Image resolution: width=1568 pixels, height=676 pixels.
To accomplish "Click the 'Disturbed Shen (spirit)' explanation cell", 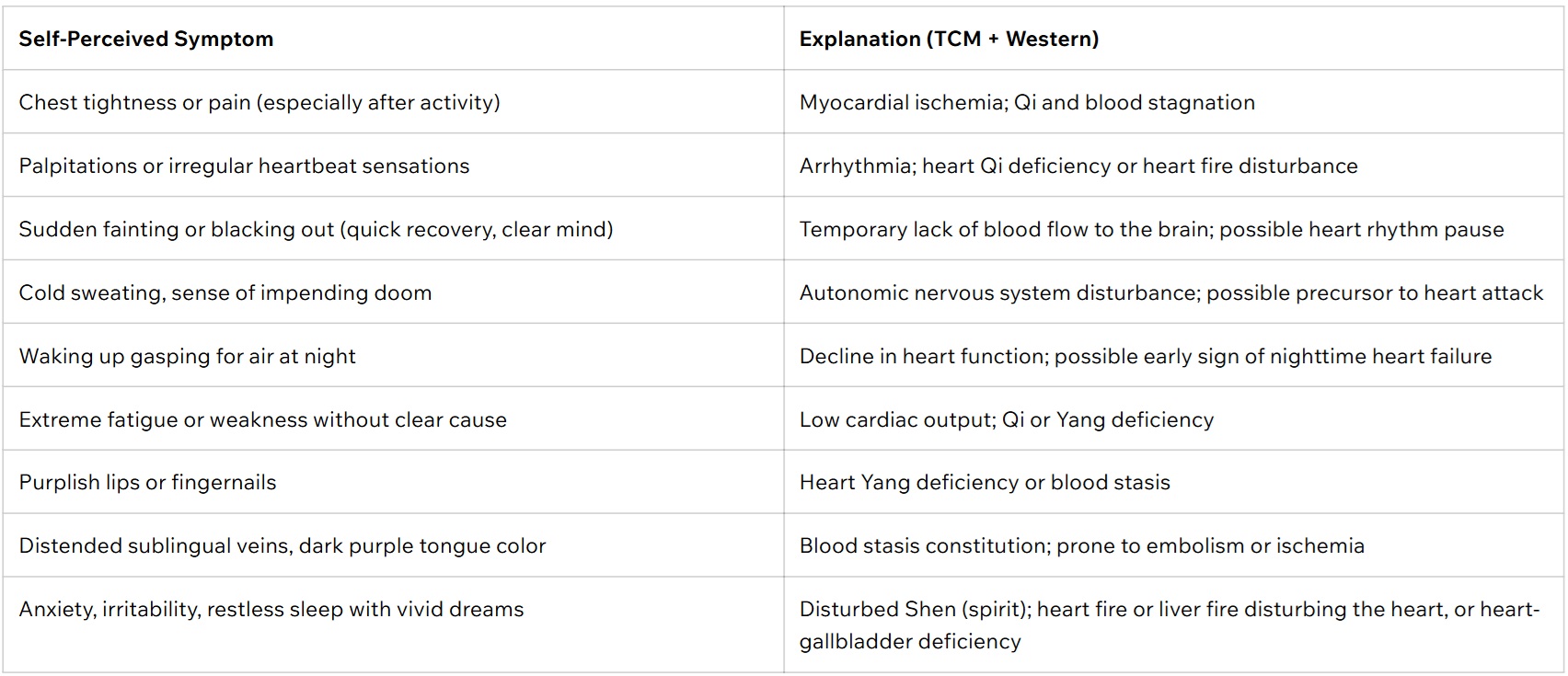I will click(x=1169, y=624).
